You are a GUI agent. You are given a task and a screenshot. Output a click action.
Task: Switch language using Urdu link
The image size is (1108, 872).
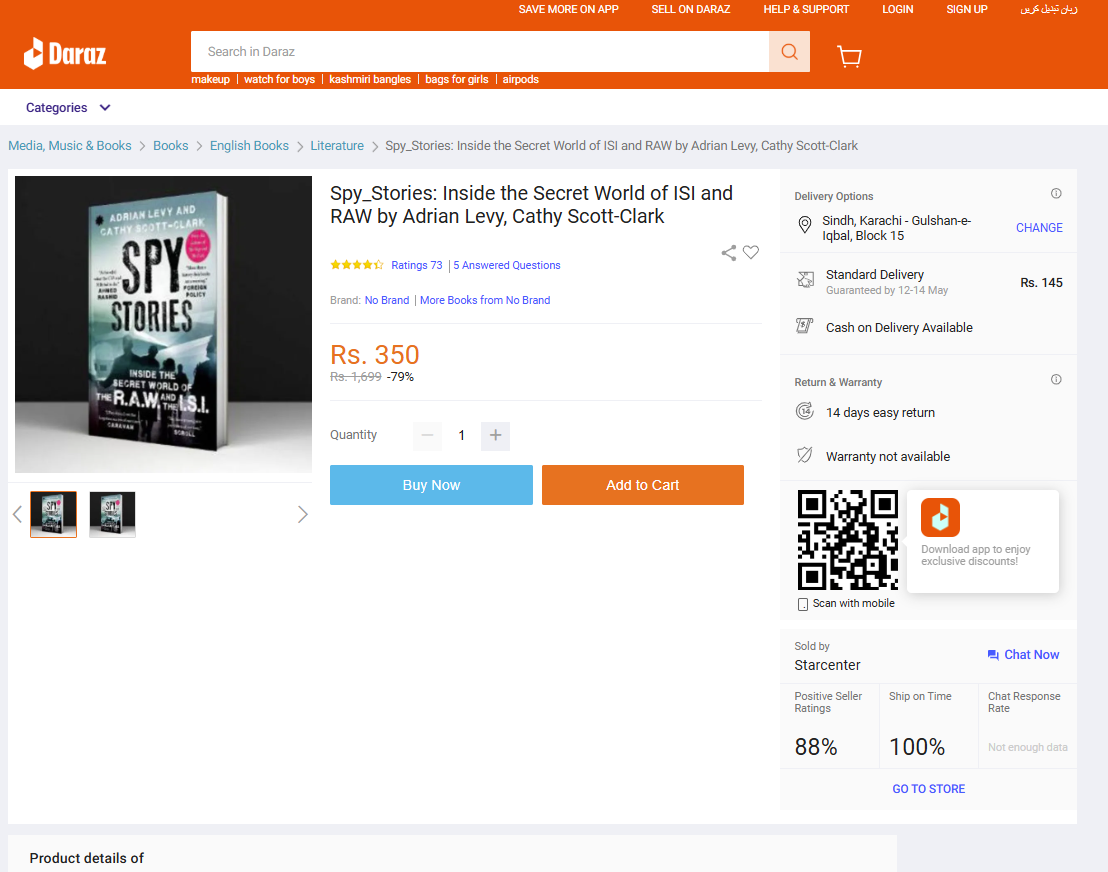(1049, 9)
